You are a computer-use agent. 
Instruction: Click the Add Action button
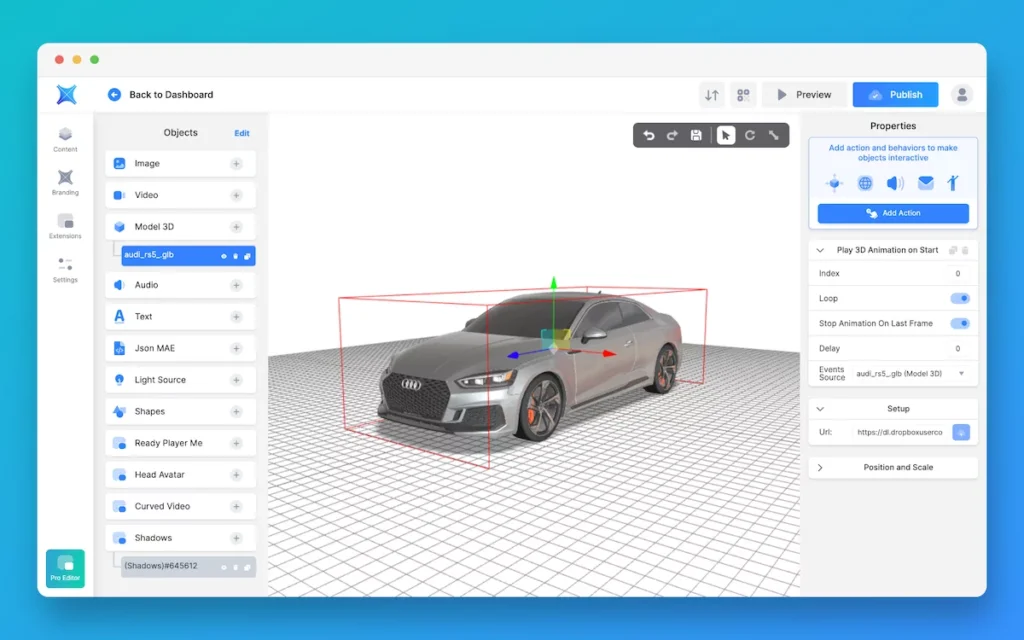(893, 213)
